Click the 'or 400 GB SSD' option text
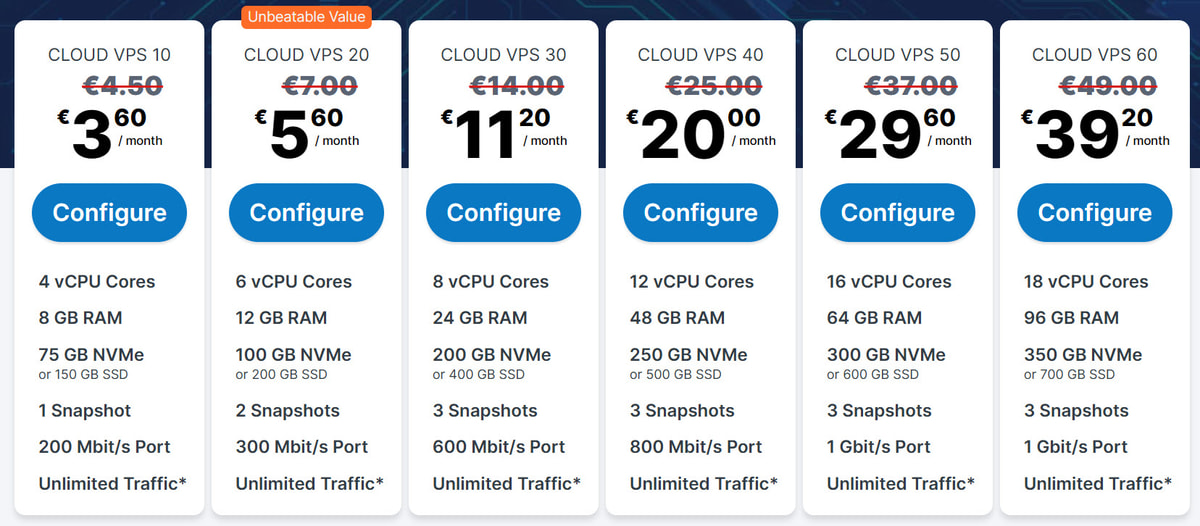The width and height of the screenshot is (1200, 526). (478, 375)
